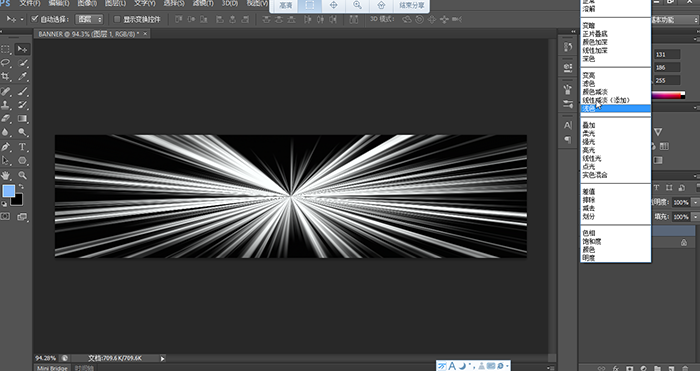Select the Blur tool
Viewport: 700px width, 371px height.
click(6, 132)
